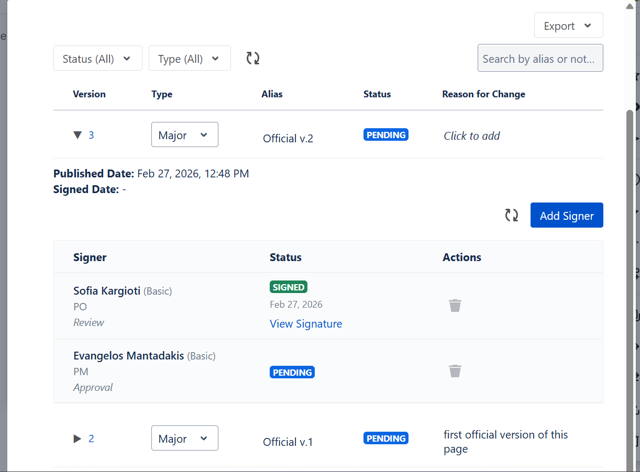The width and height of the screenshot is (640, 472).
Task: Click the vertical scrollbar of the dialog
Action: 630,286
